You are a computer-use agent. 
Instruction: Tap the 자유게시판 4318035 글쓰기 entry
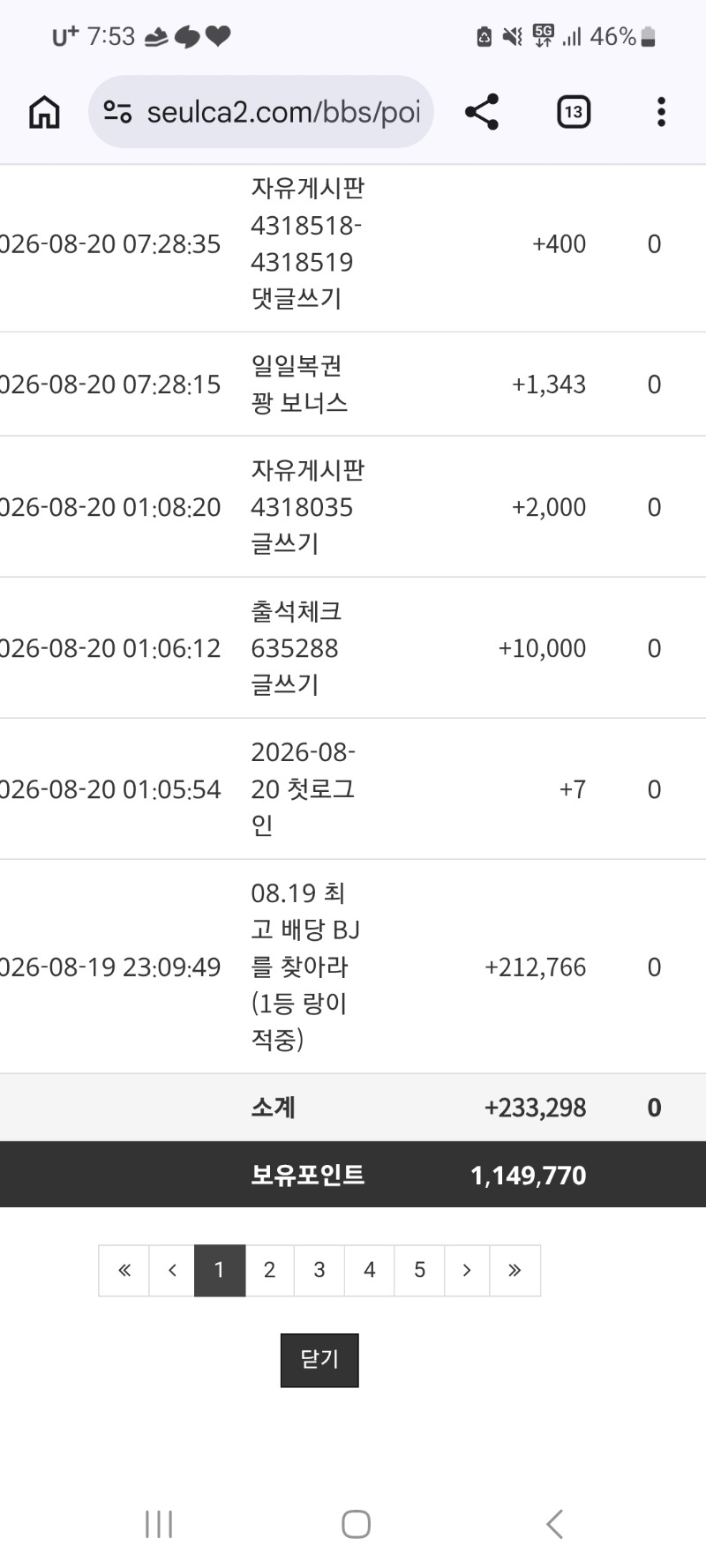307,507
